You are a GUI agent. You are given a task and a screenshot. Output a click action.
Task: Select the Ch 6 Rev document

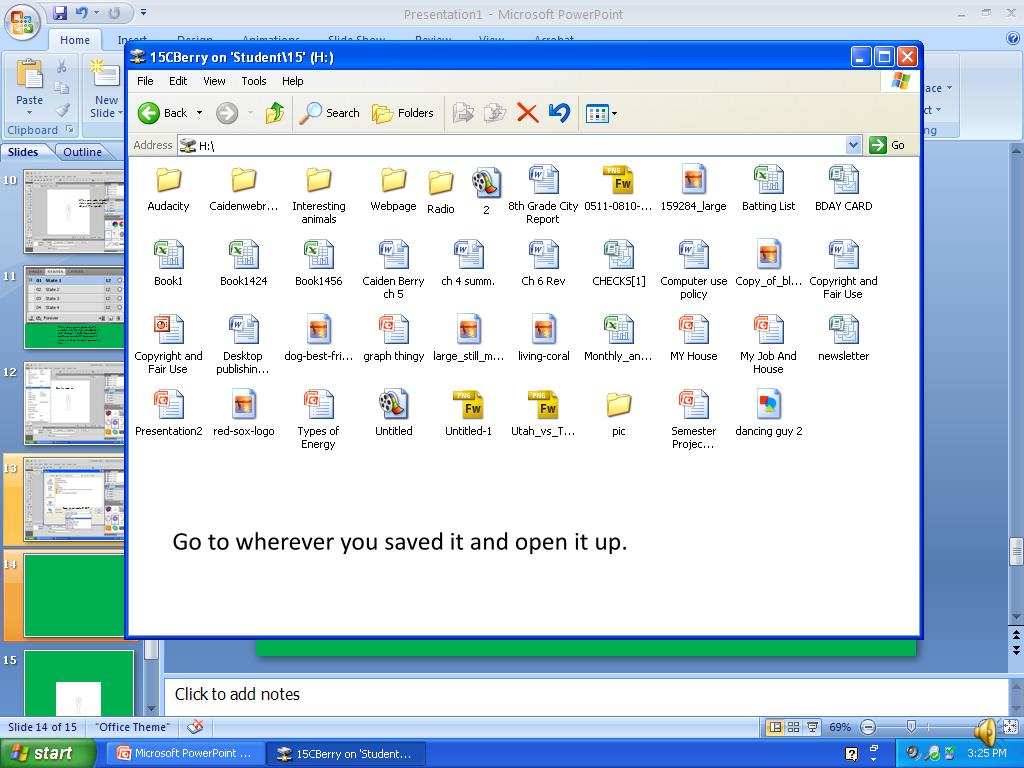(x=543, y=264)
